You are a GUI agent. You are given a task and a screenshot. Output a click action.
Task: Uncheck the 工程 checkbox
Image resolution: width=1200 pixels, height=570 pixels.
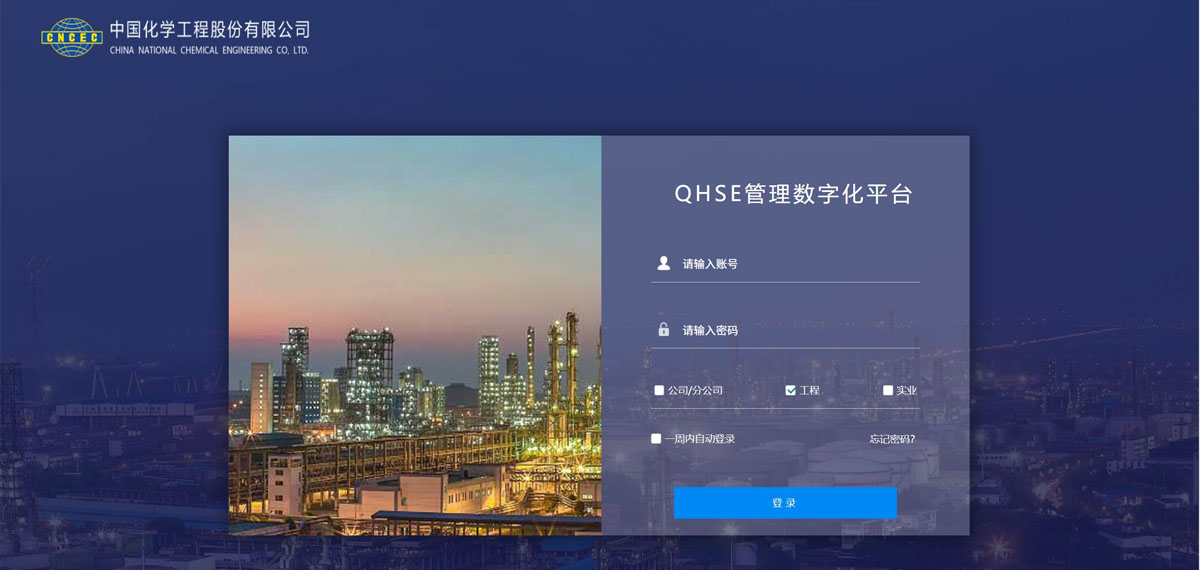click(790, 390)
